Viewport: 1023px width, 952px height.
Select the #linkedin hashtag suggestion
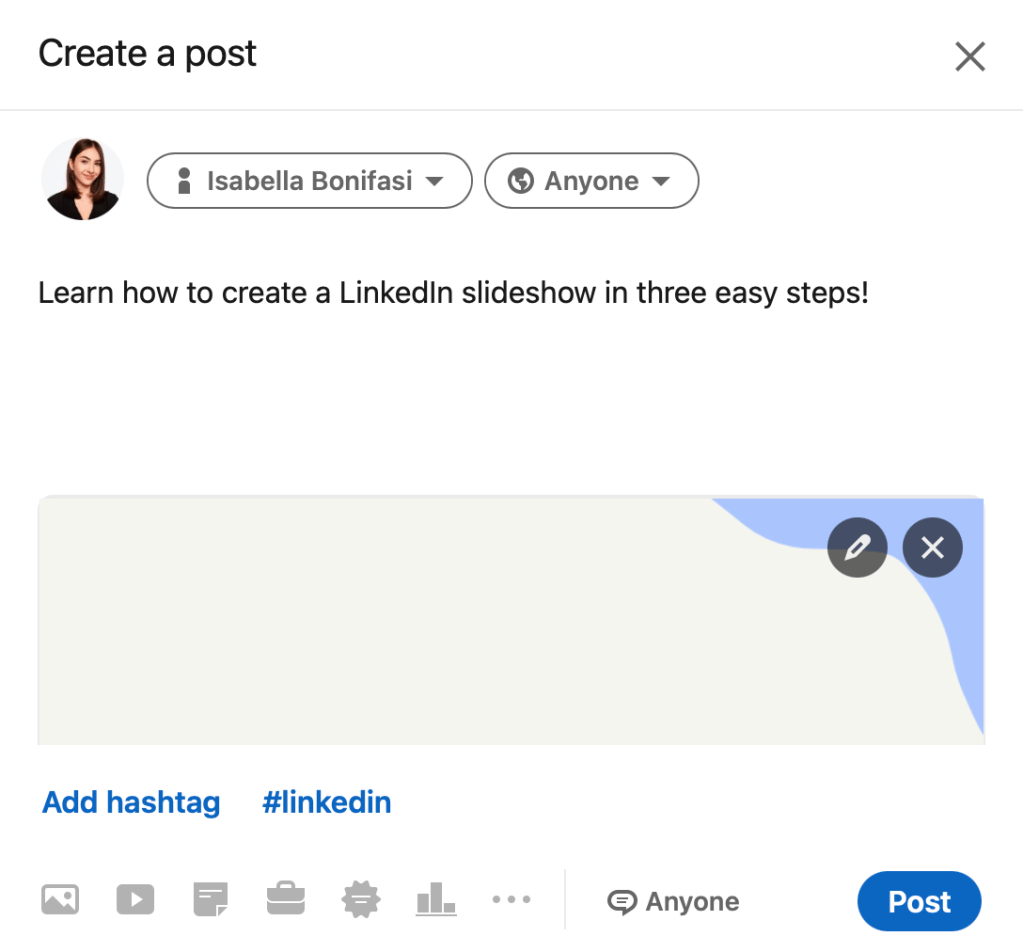pos(327,802)
